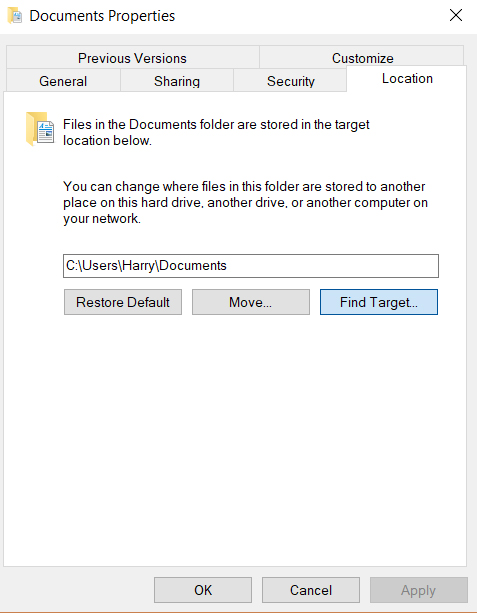Open the Move... folder picker
Screen dimensions: 477x613
(251, 302)
